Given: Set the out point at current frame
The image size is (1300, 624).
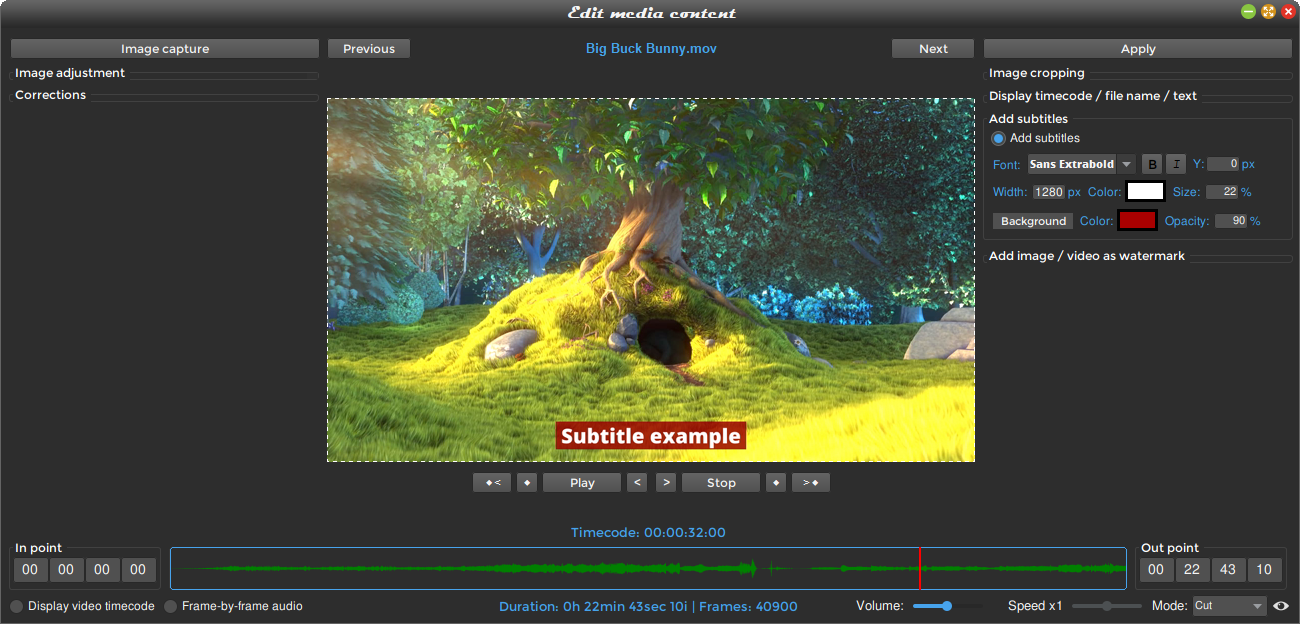Looking at the screenshot, I should point(775,482).
